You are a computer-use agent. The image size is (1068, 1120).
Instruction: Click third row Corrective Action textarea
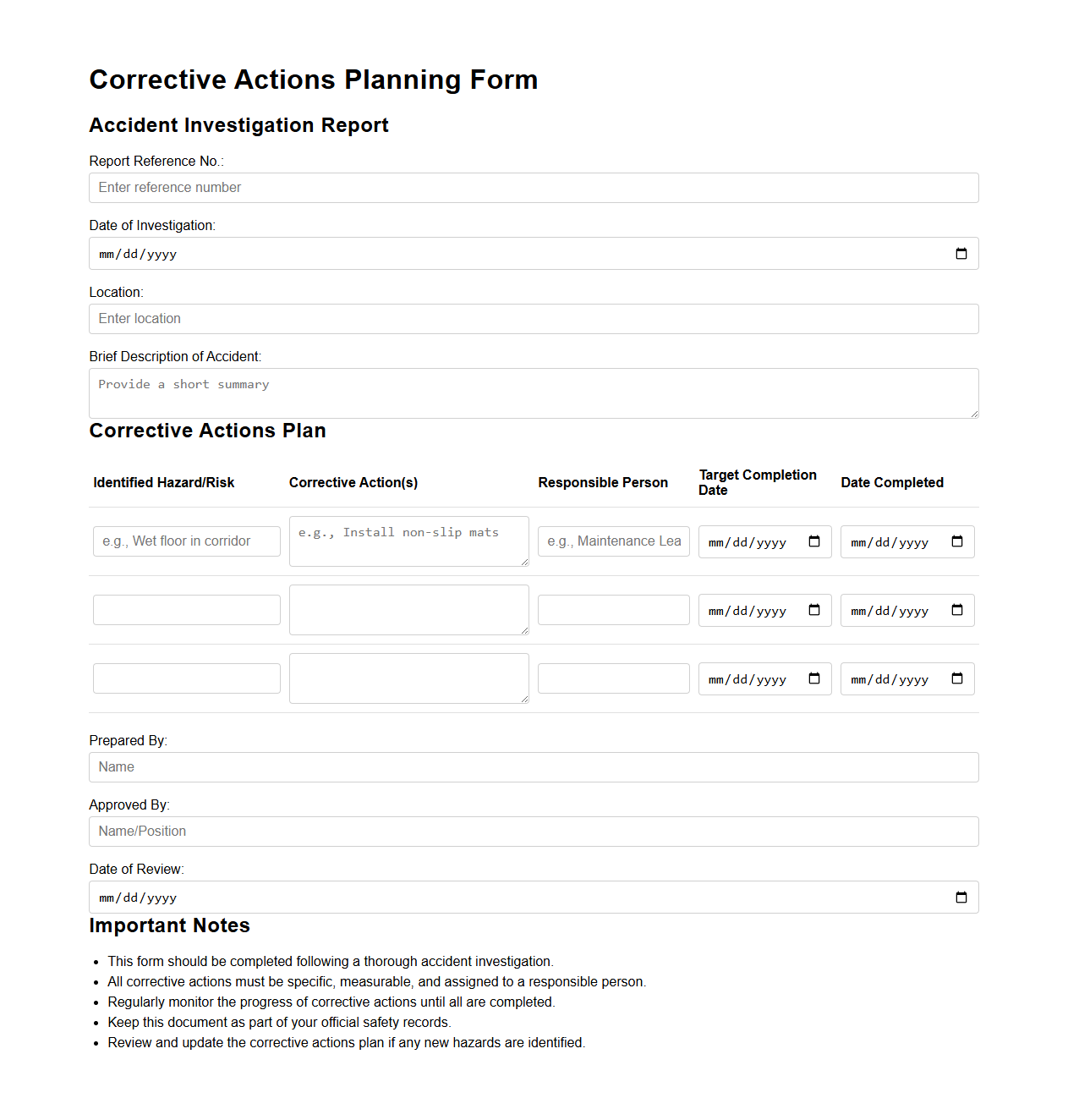[x=408, y=678]
